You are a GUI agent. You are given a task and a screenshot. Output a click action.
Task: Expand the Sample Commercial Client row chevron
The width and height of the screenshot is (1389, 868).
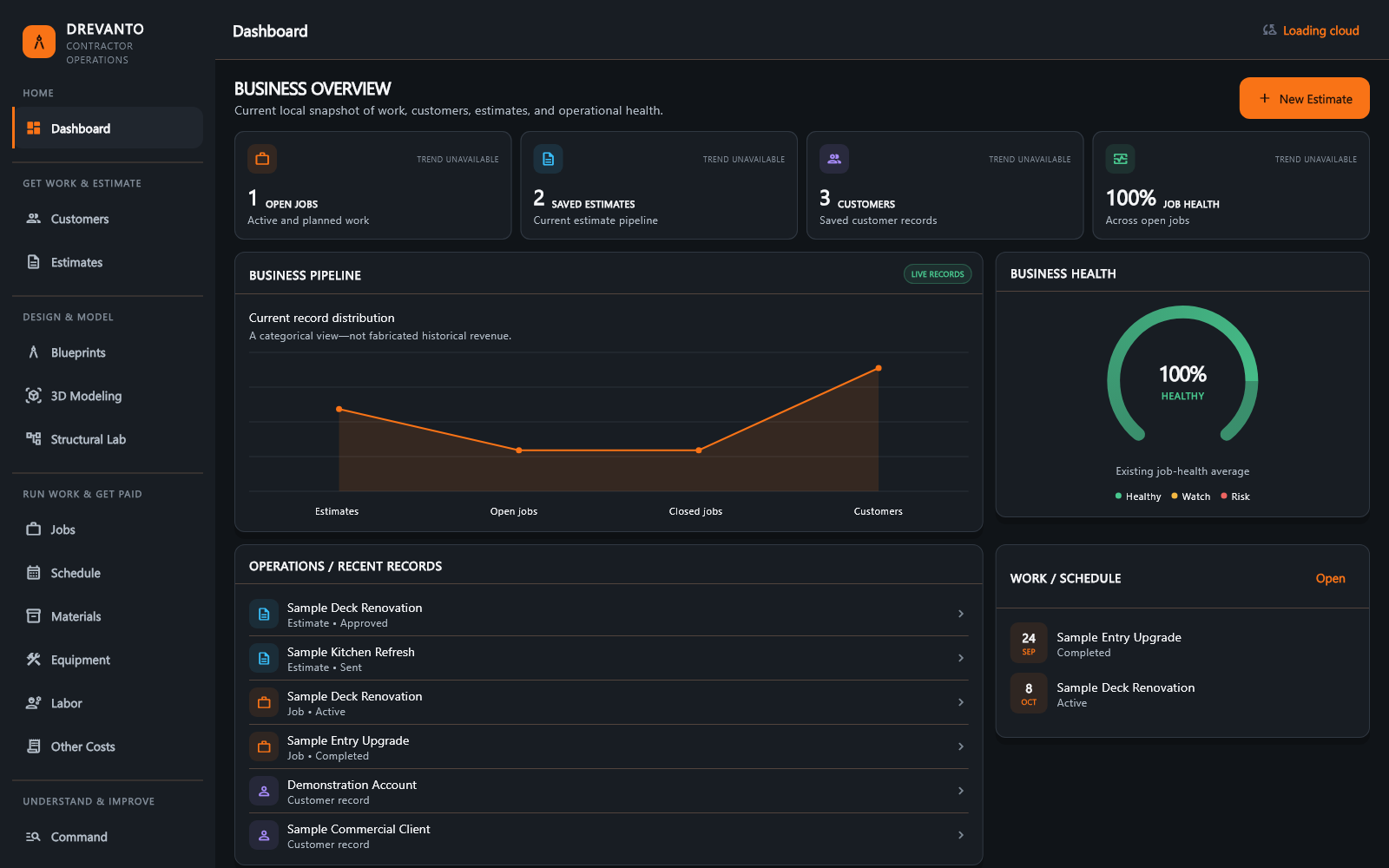(x=961, y=835)
